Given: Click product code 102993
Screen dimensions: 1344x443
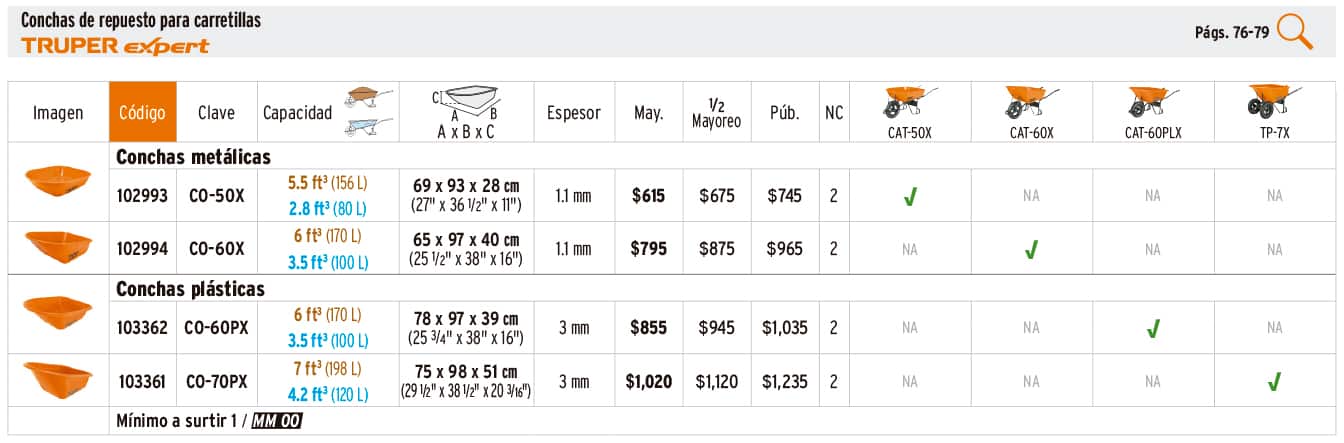Looking at the screenshot, I should click(143, 196).
